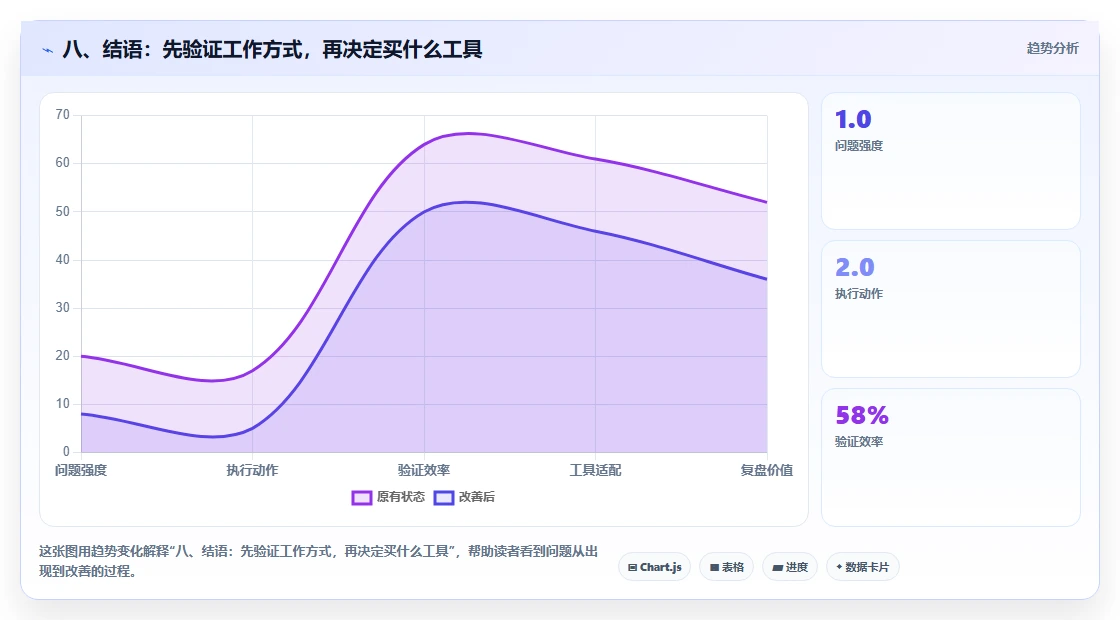Click the 改善后 blue legend swatch
1120x620 pixels.
point(444,498)
